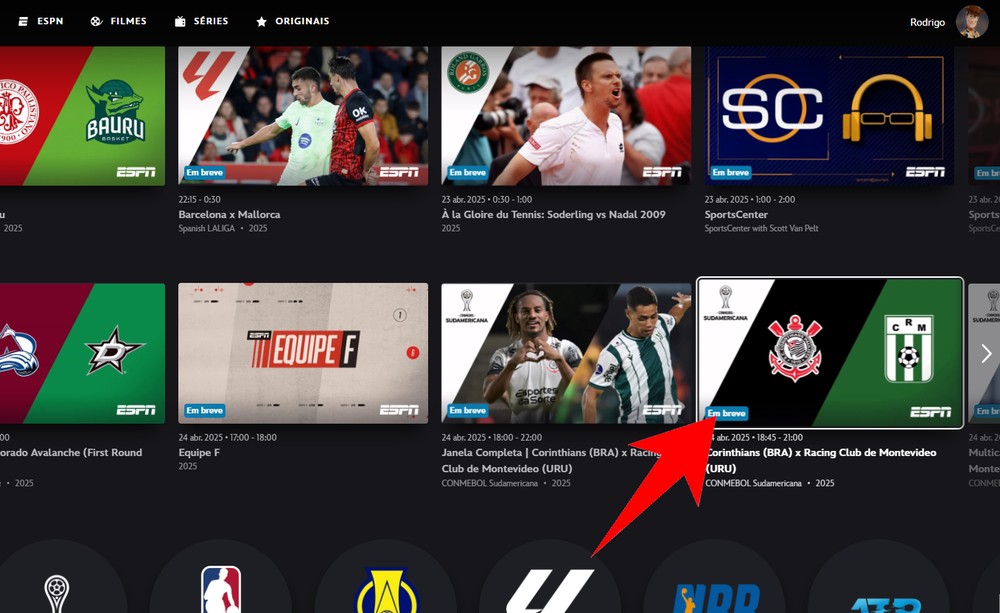This screenshot has height=613, width=1000.
Task: Click the Em breve badge on SportsCenter
Action: tap(729, 172)
